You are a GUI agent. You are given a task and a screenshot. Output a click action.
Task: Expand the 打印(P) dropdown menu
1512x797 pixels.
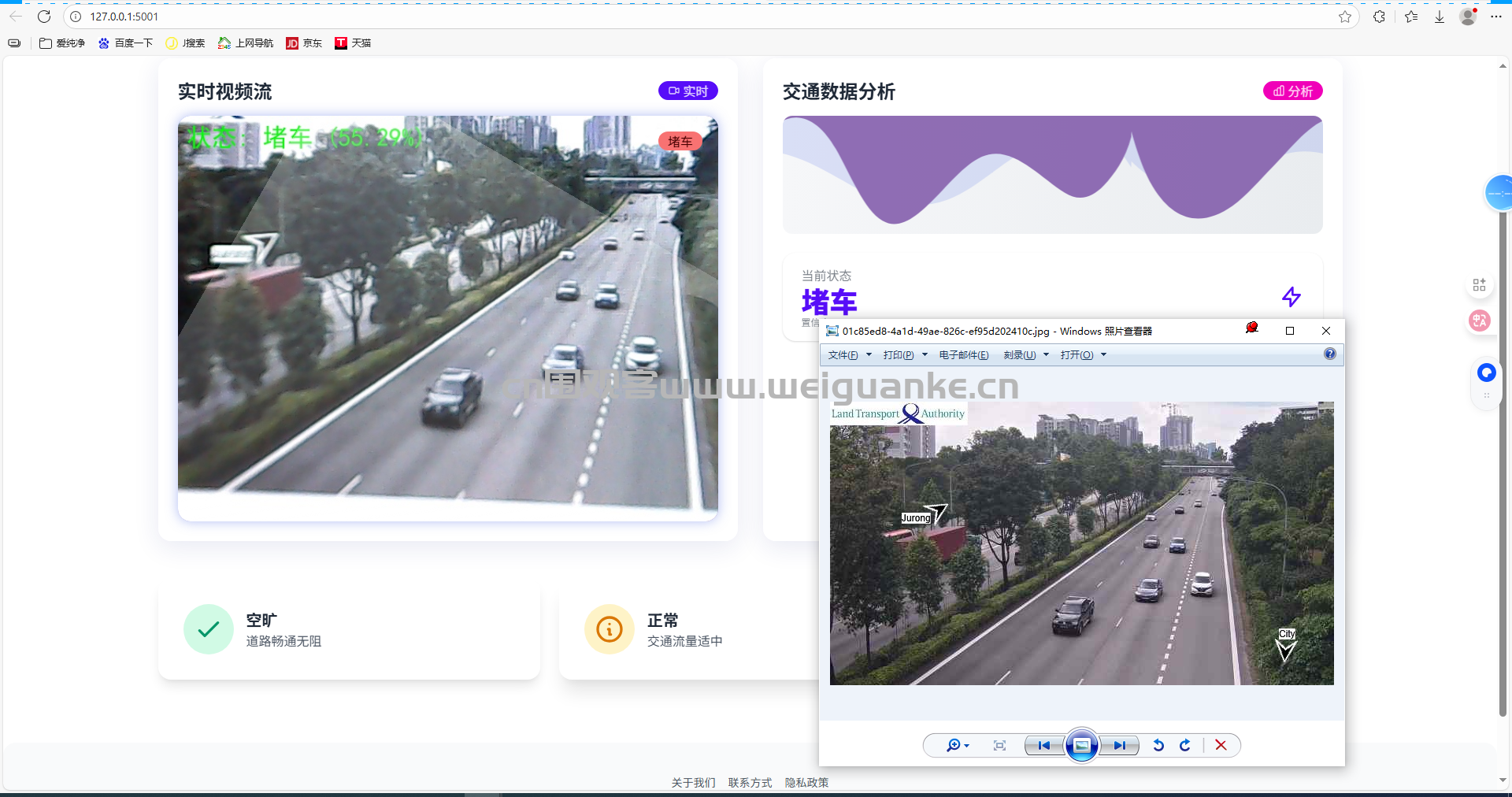click(x=904, y=355)
